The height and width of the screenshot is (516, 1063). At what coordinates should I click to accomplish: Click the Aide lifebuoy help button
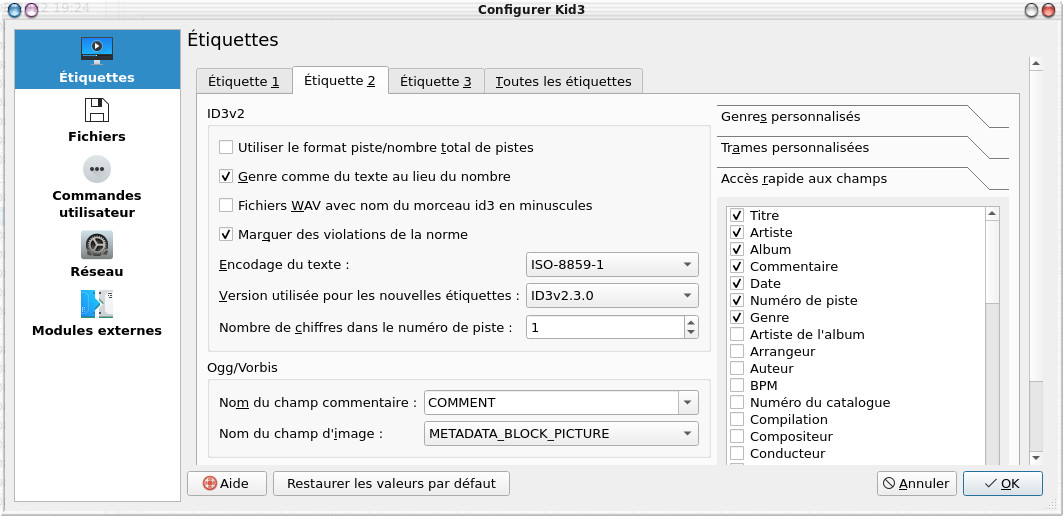point(227,483)
